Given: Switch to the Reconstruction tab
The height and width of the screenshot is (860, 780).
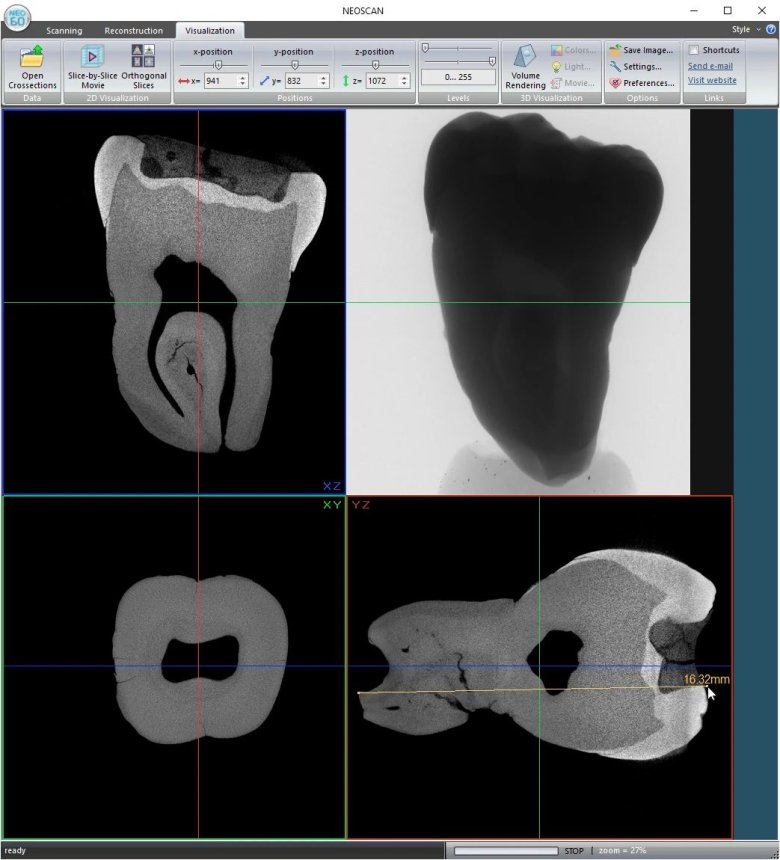Looking at the screenshot, I should click(x=133, y=31).
